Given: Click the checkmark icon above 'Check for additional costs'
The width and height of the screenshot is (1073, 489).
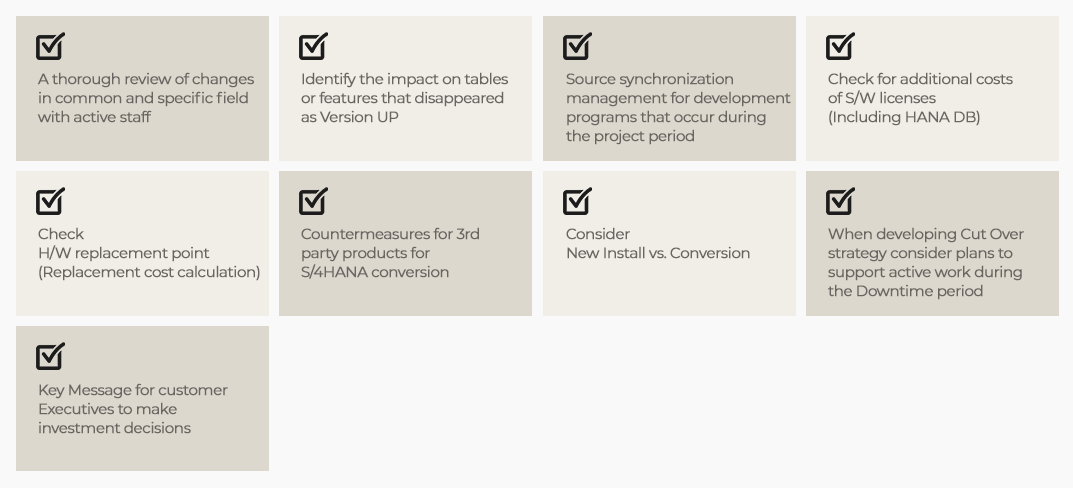Looking at the screenshot, I should [x=840, y=47].
